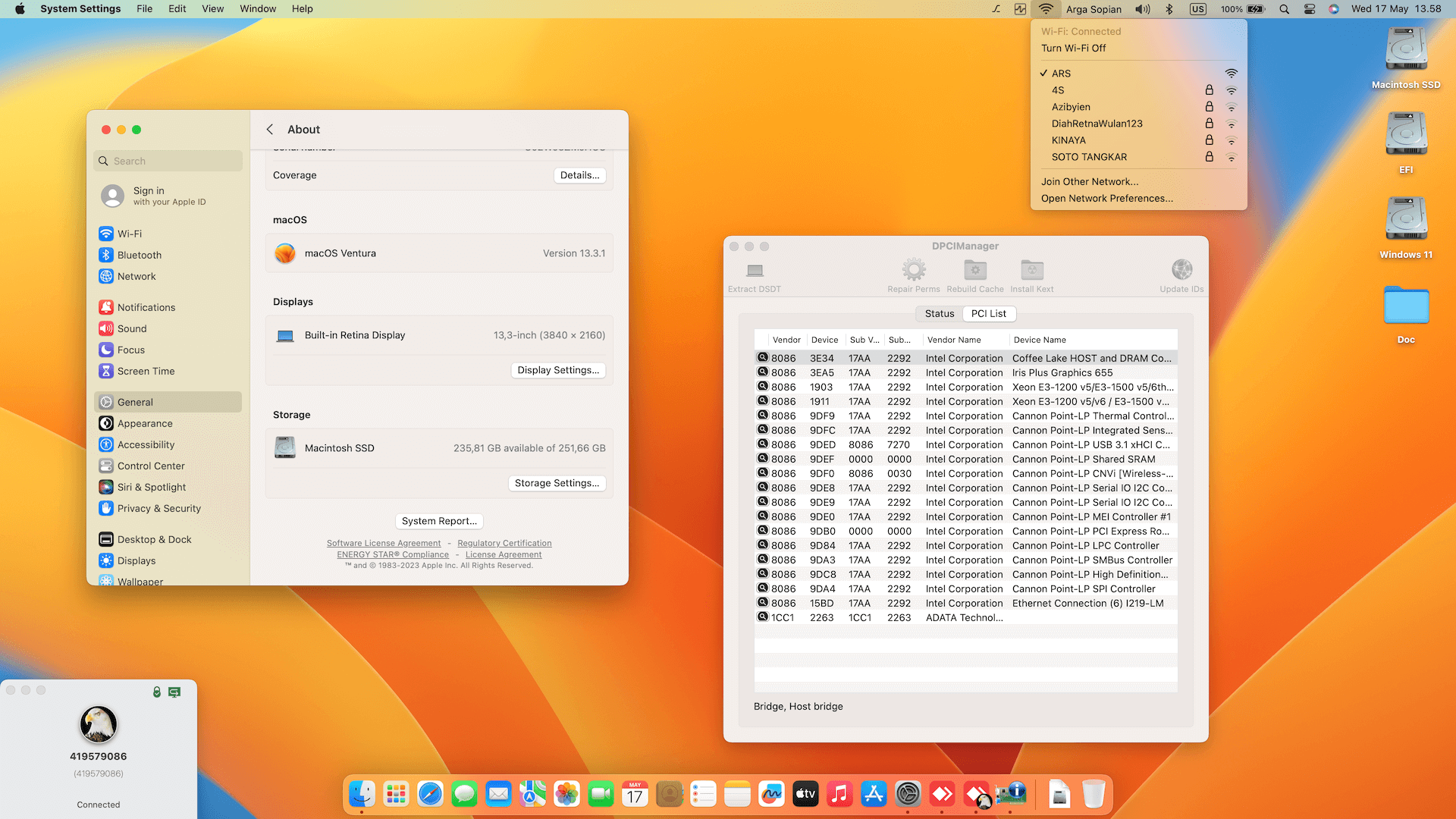The height and width of the screenshot is (819, 1456).
Task: Click the Extract DSDT toolbar icon
Action: 755,271
